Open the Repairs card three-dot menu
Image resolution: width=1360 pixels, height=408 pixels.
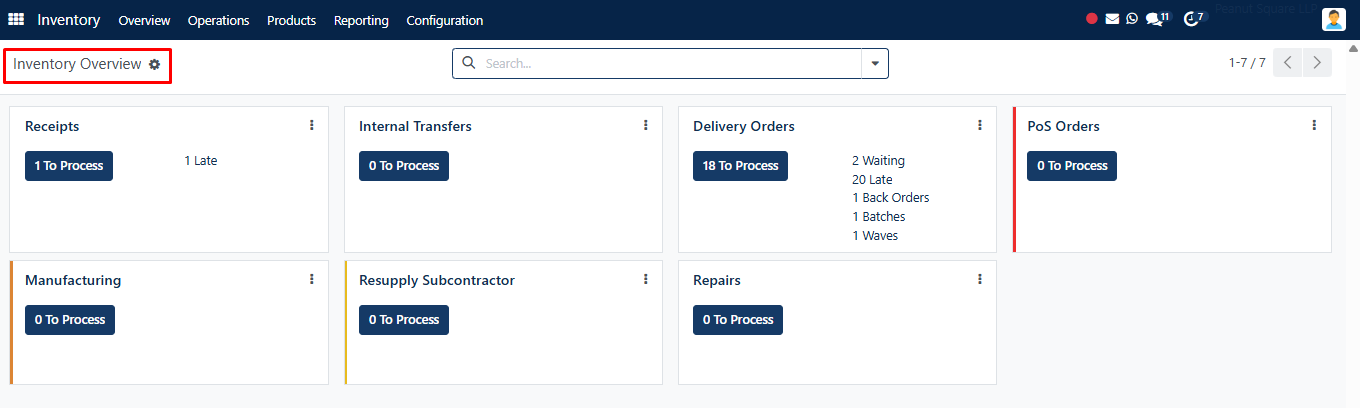[x=980, y=279]
